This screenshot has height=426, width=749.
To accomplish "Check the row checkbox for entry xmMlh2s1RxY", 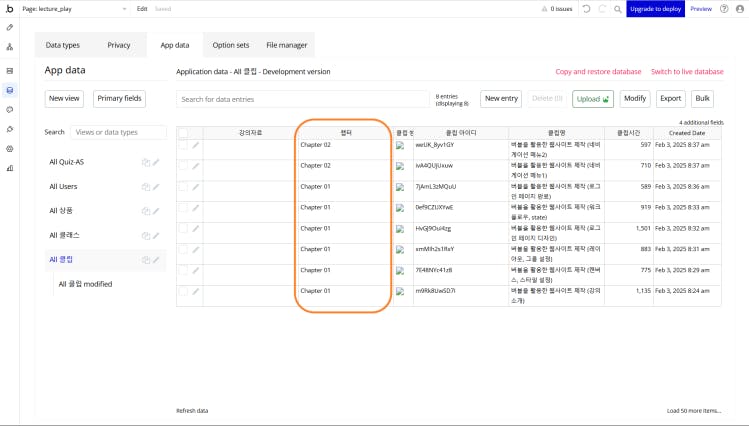I will tap(183, 249).
